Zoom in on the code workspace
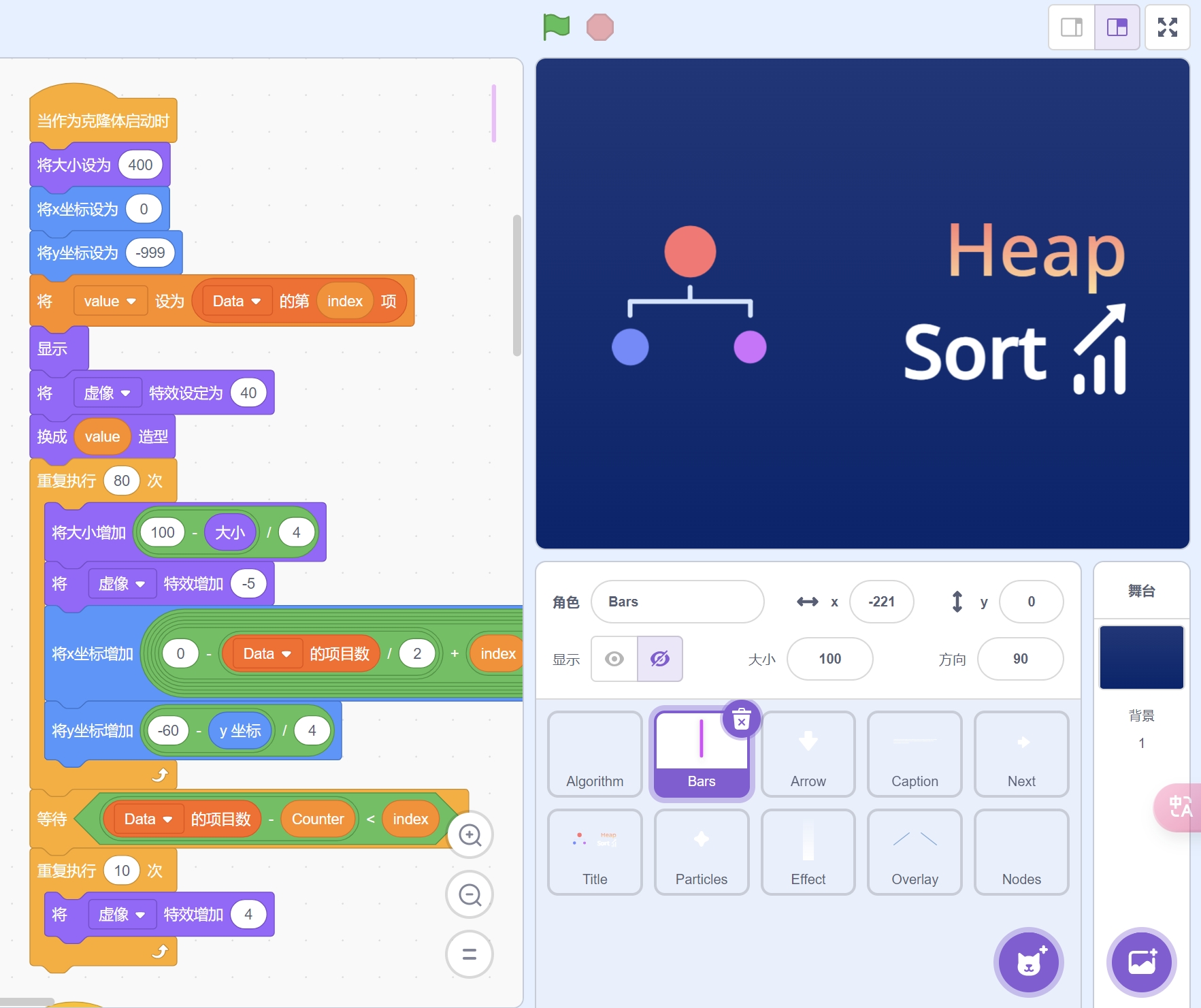The image size is (1201, 1008). click(x=470, y=835)
